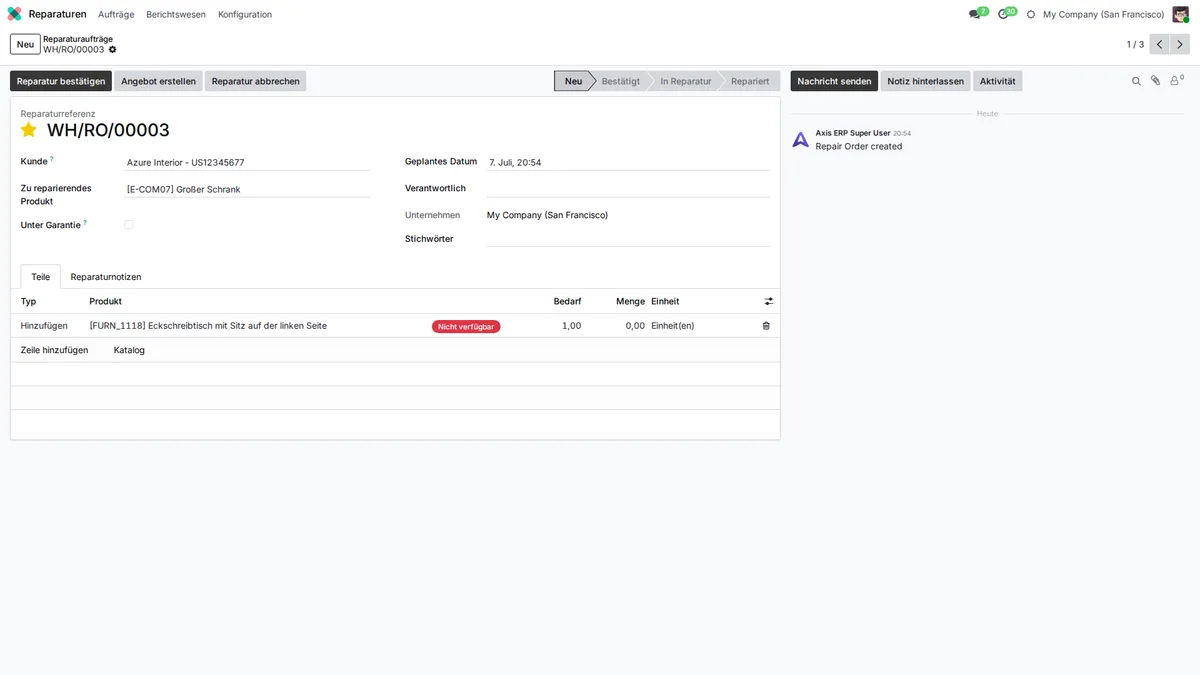Click Angebot erstellen button
Image resolution: width=1200 pixels, height=675 pixels.
coord(159,81)
